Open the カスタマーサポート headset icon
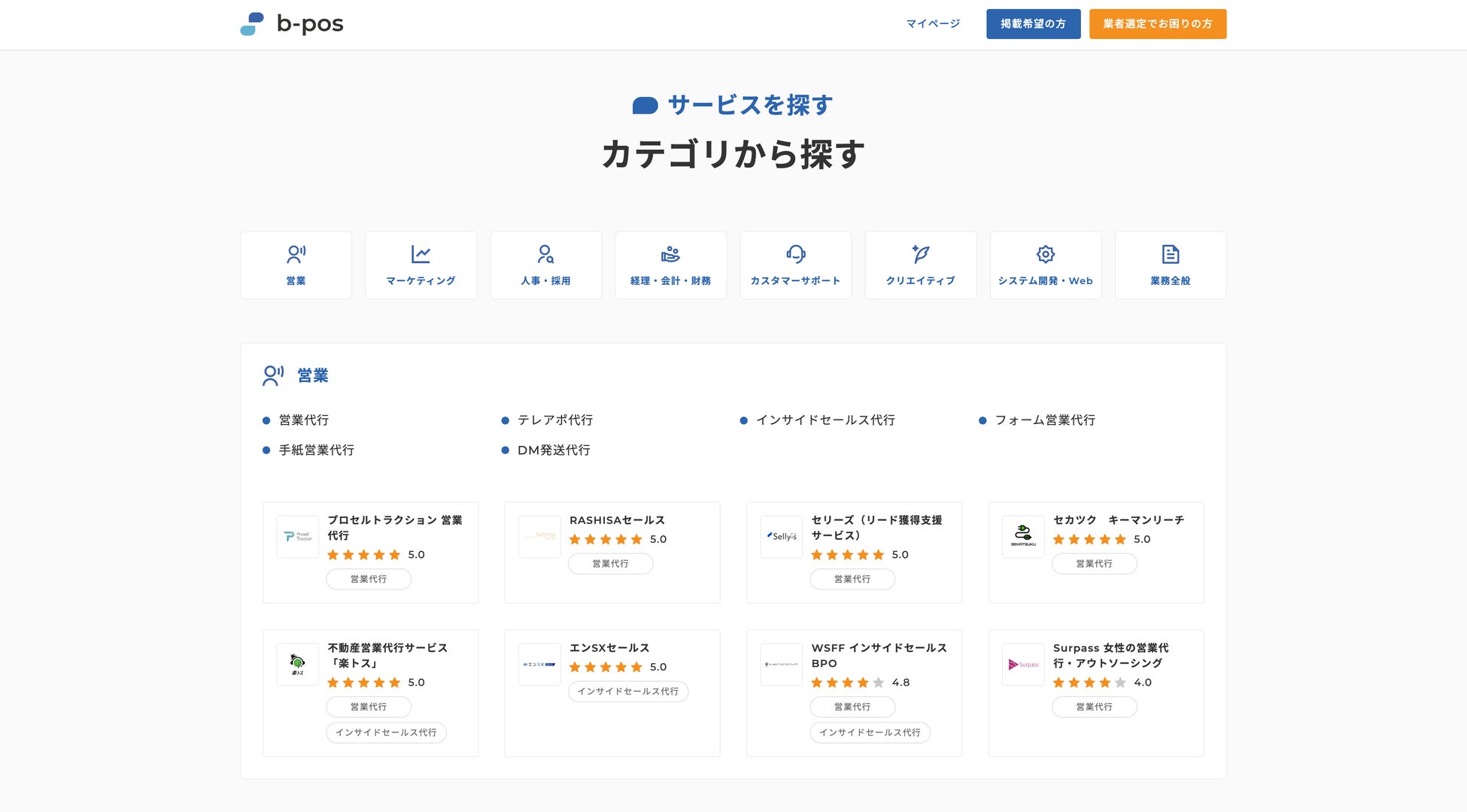The image size is (1467, 812). (795, 254)
